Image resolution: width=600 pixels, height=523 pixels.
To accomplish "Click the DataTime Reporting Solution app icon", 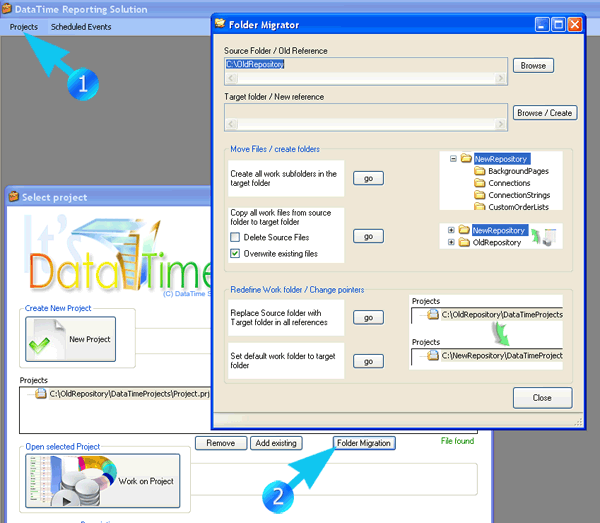I will coord(7,8).
